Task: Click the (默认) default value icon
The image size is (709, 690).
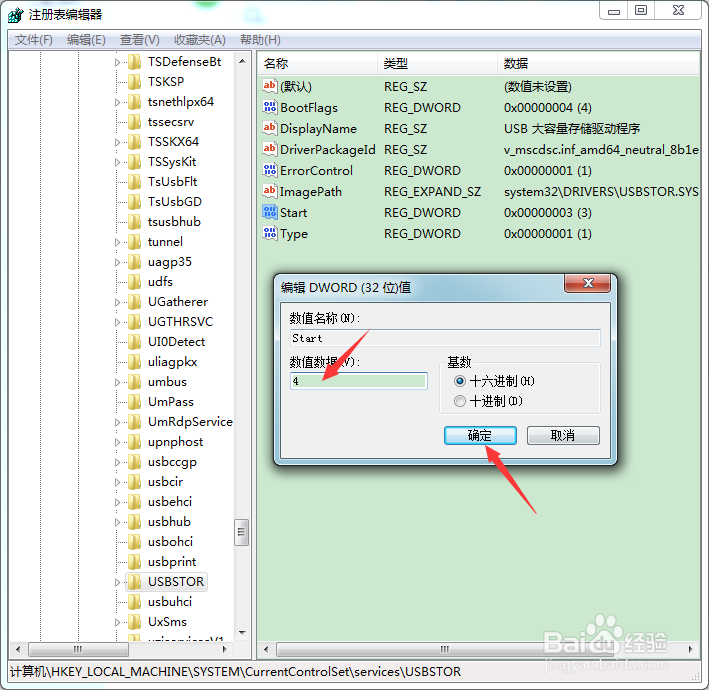Action: 269,86
